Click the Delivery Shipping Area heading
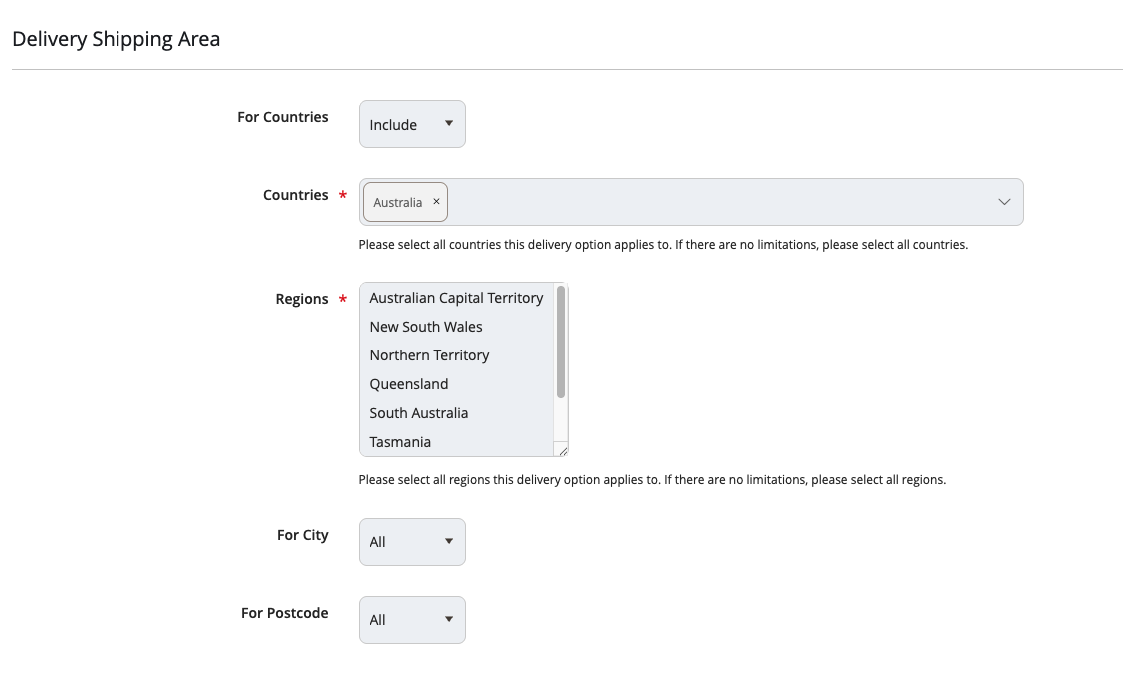 pos(116,39)
